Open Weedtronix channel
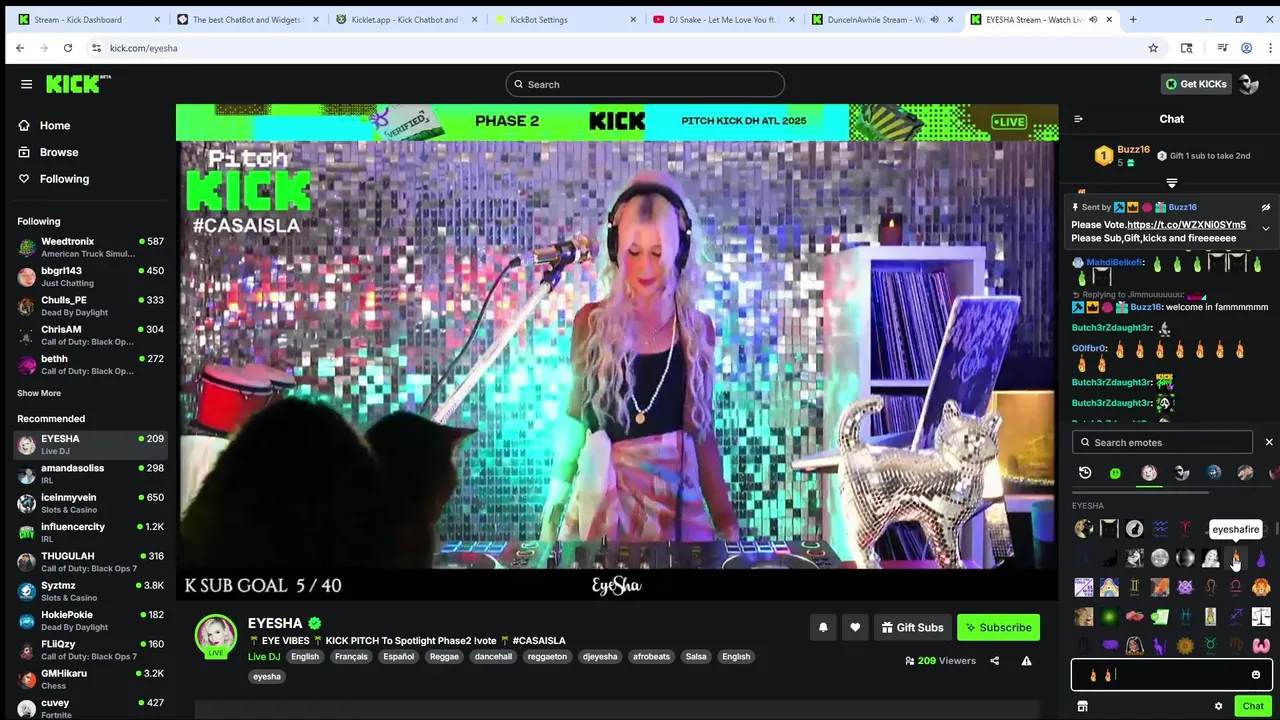Screen dimensions: 1280x720 click(x=90, y=247)
